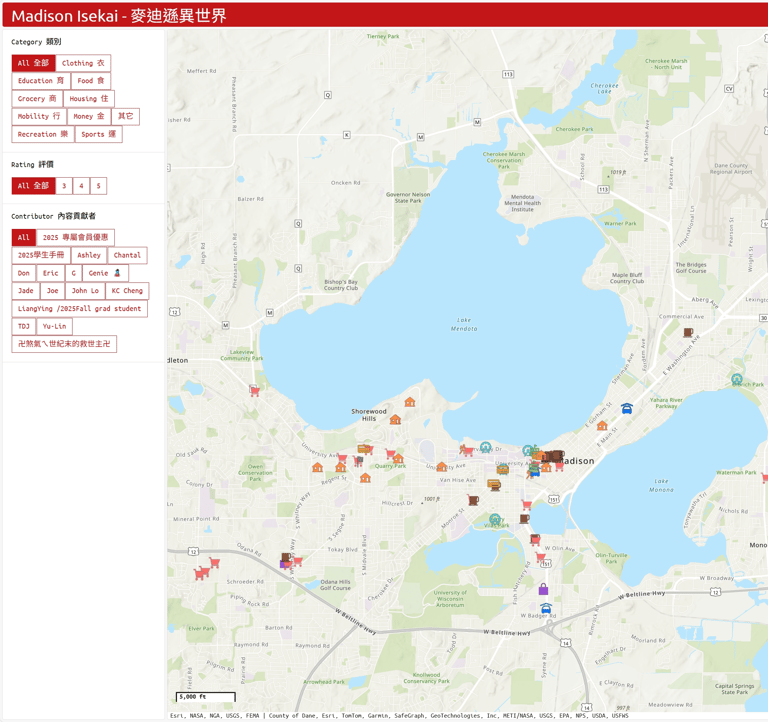768x722 pixels.
Task: Filter by contributor Ashley
Action: (x=89, y=255)
